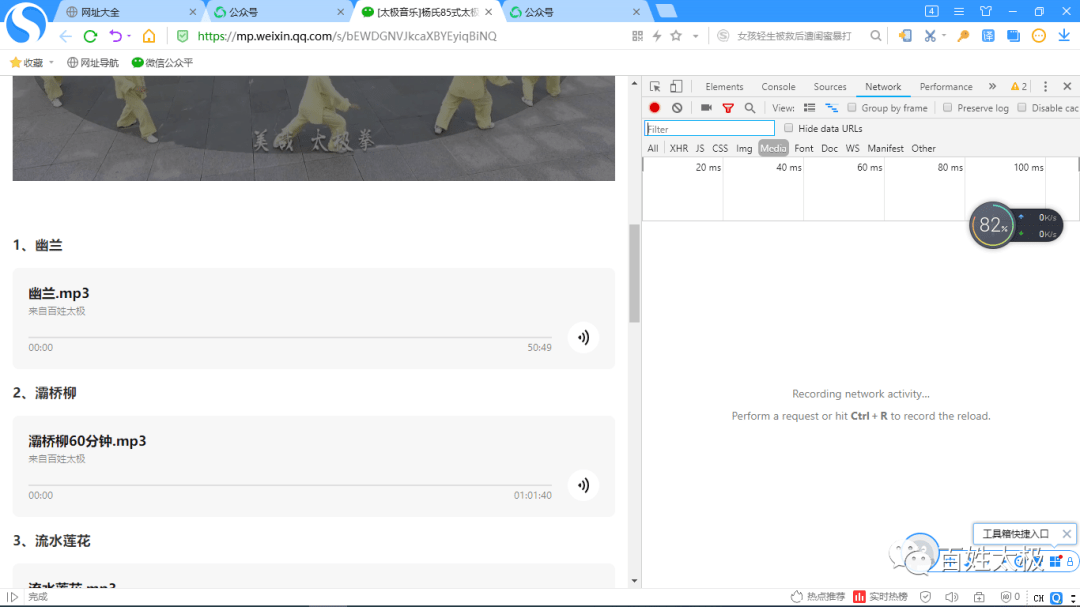Enable the Preserve log checkbox
This screenshot has height=607, width=1080.
pos(948,108)
